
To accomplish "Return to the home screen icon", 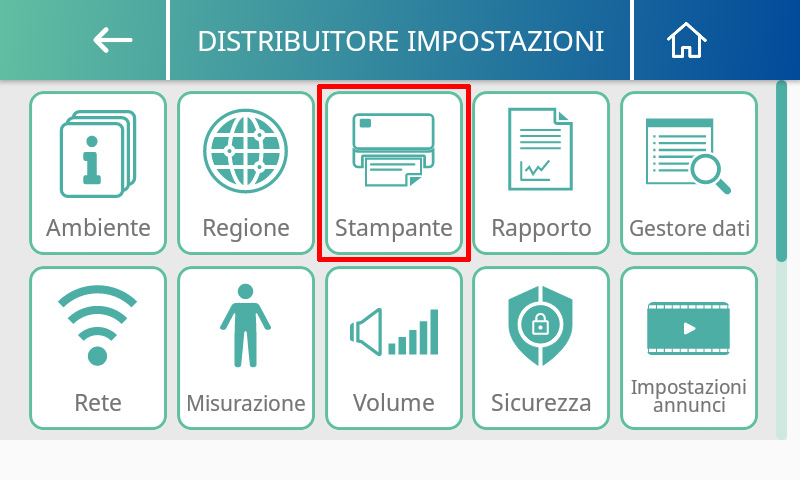I will pos(686,40).
